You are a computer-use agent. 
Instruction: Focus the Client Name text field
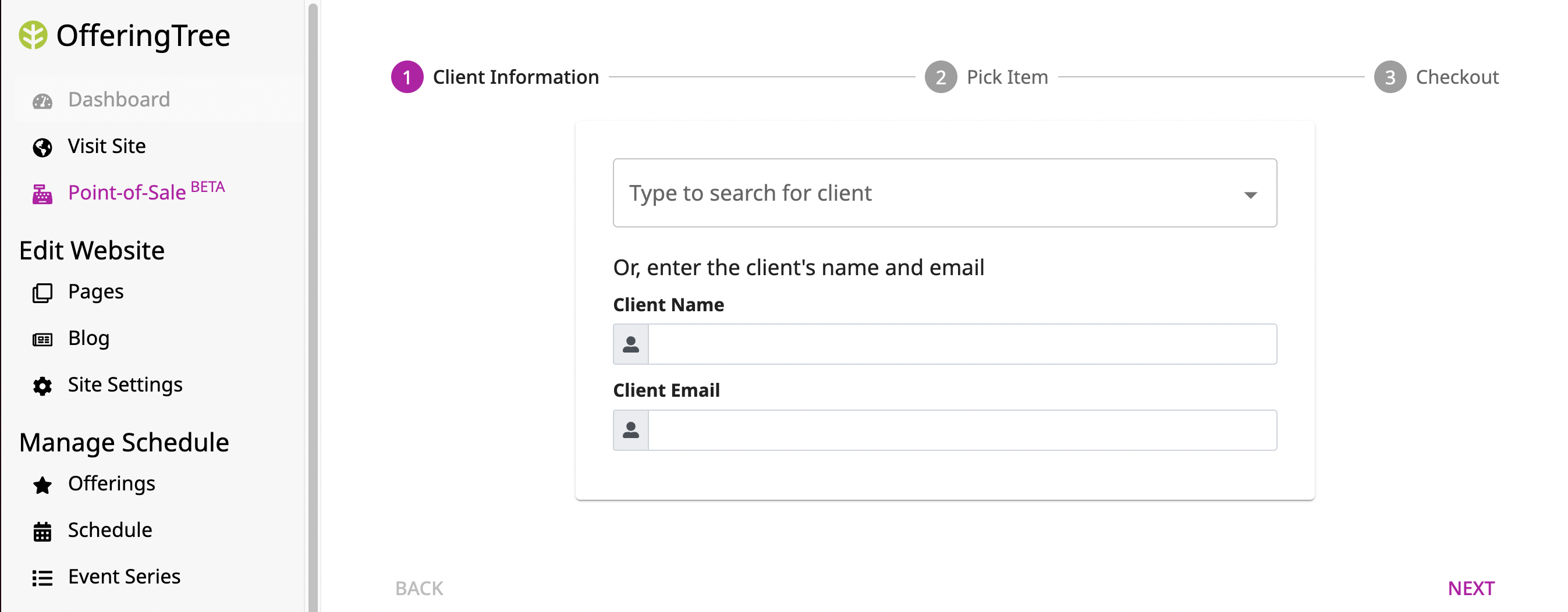(x=962, y=344)
